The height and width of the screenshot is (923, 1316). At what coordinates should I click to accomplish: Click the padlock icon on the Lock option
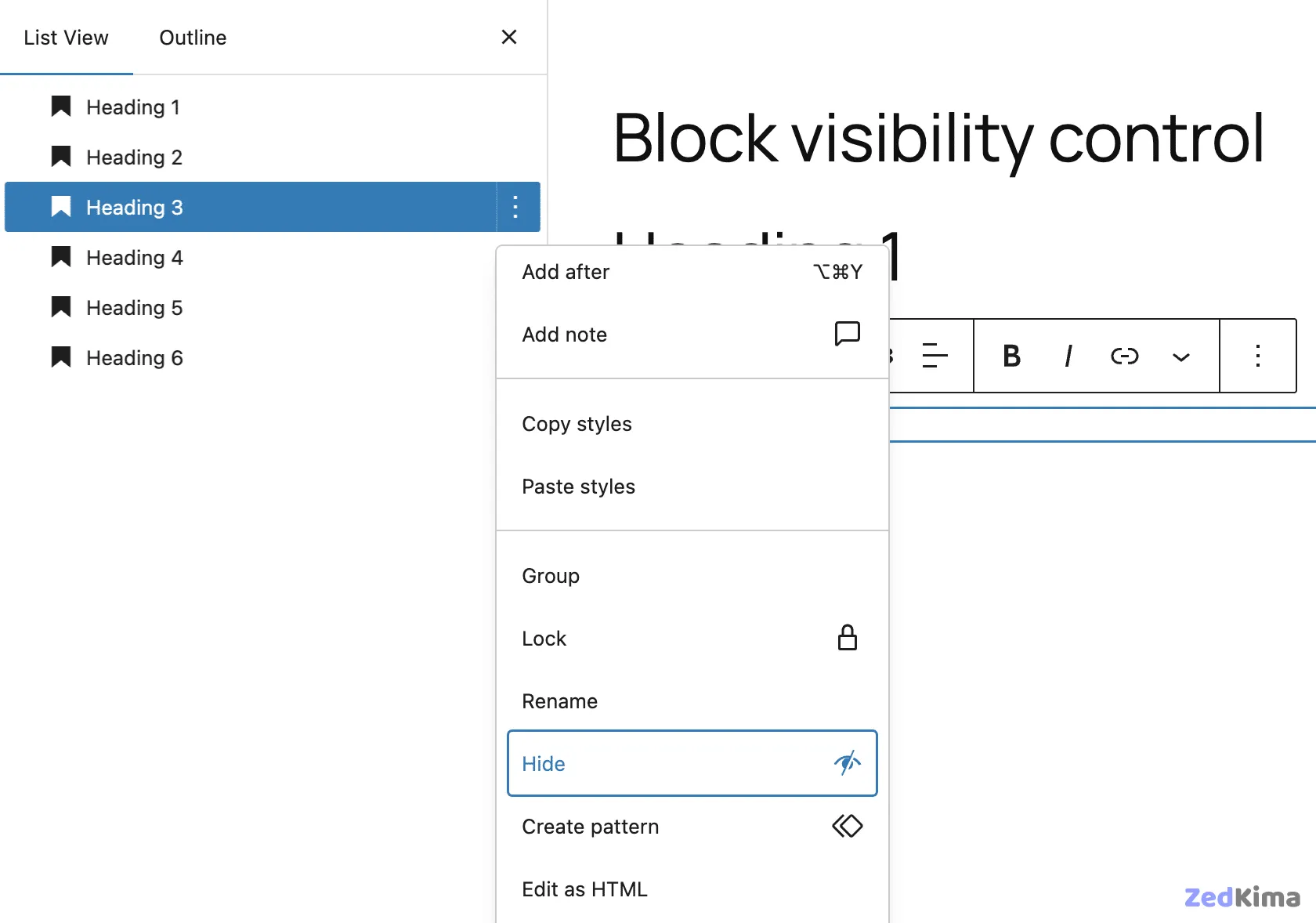[847, 638]
